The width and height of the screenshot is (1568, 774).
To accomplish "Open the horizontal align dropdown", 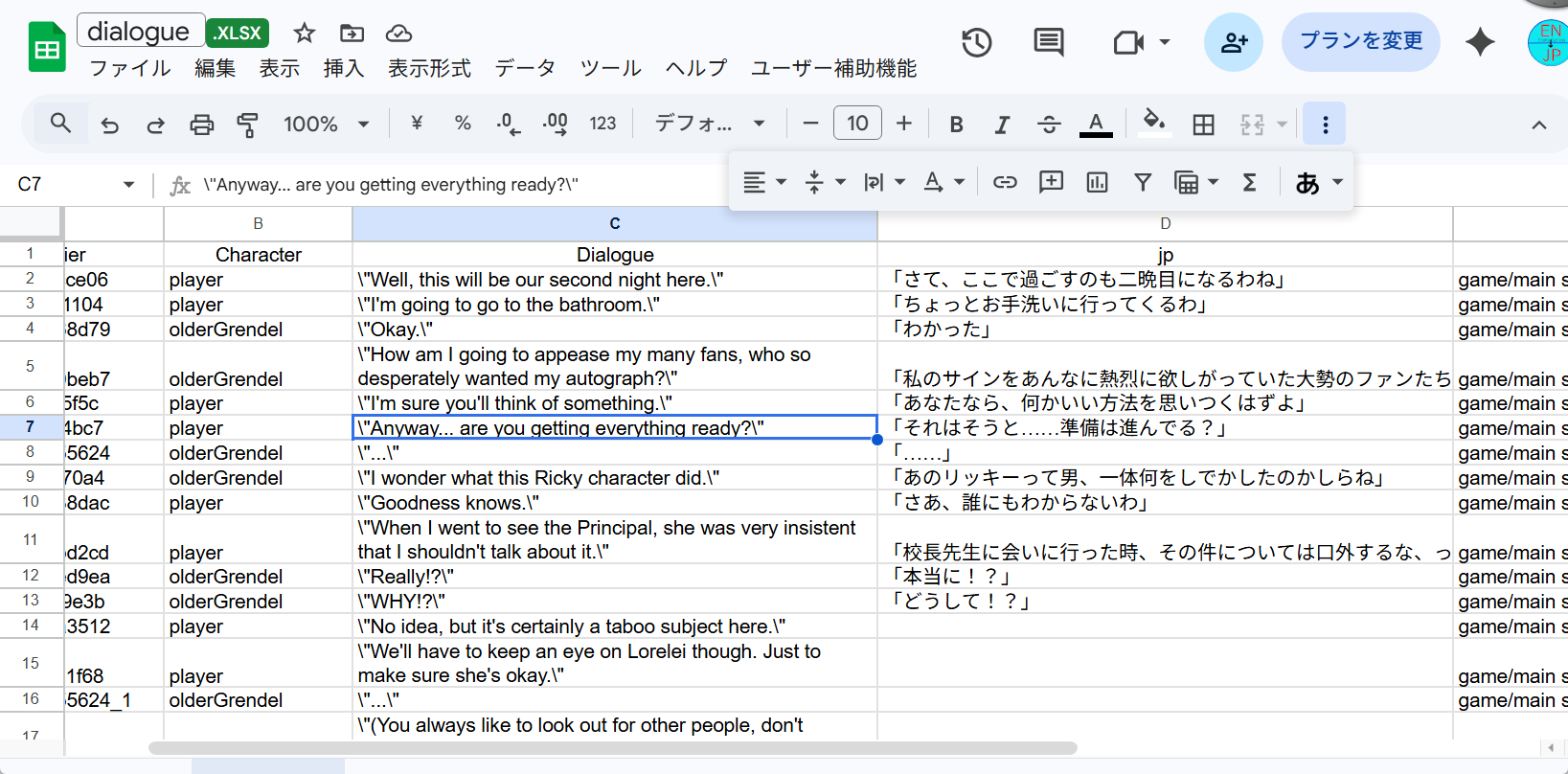I will (x=764, y=182).
